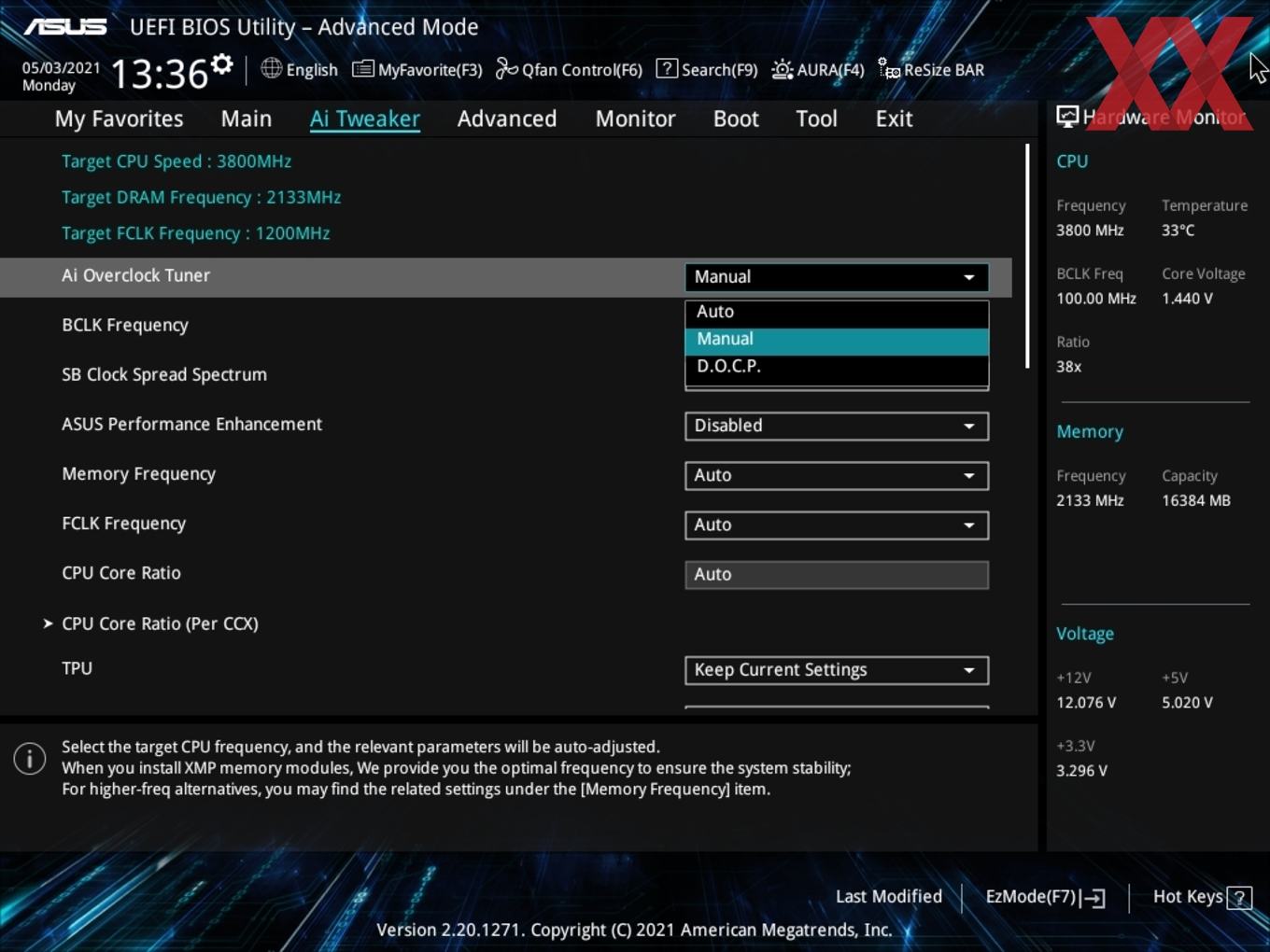The image size is (1270, 952).
Task: Select the BCLK Frequency row label
Action: point(125,325)
